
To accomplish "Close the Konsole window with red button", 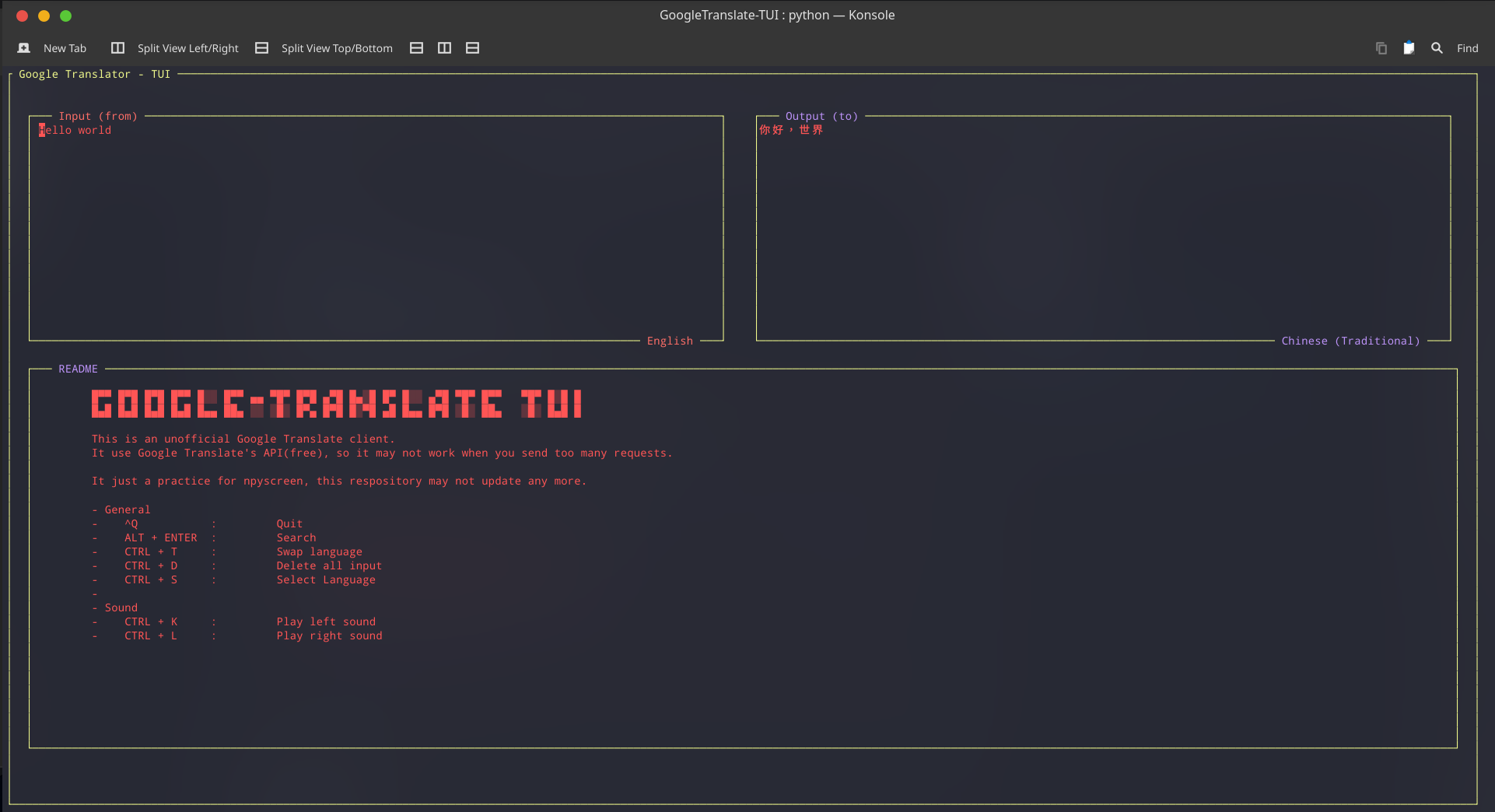I will 22,16.
